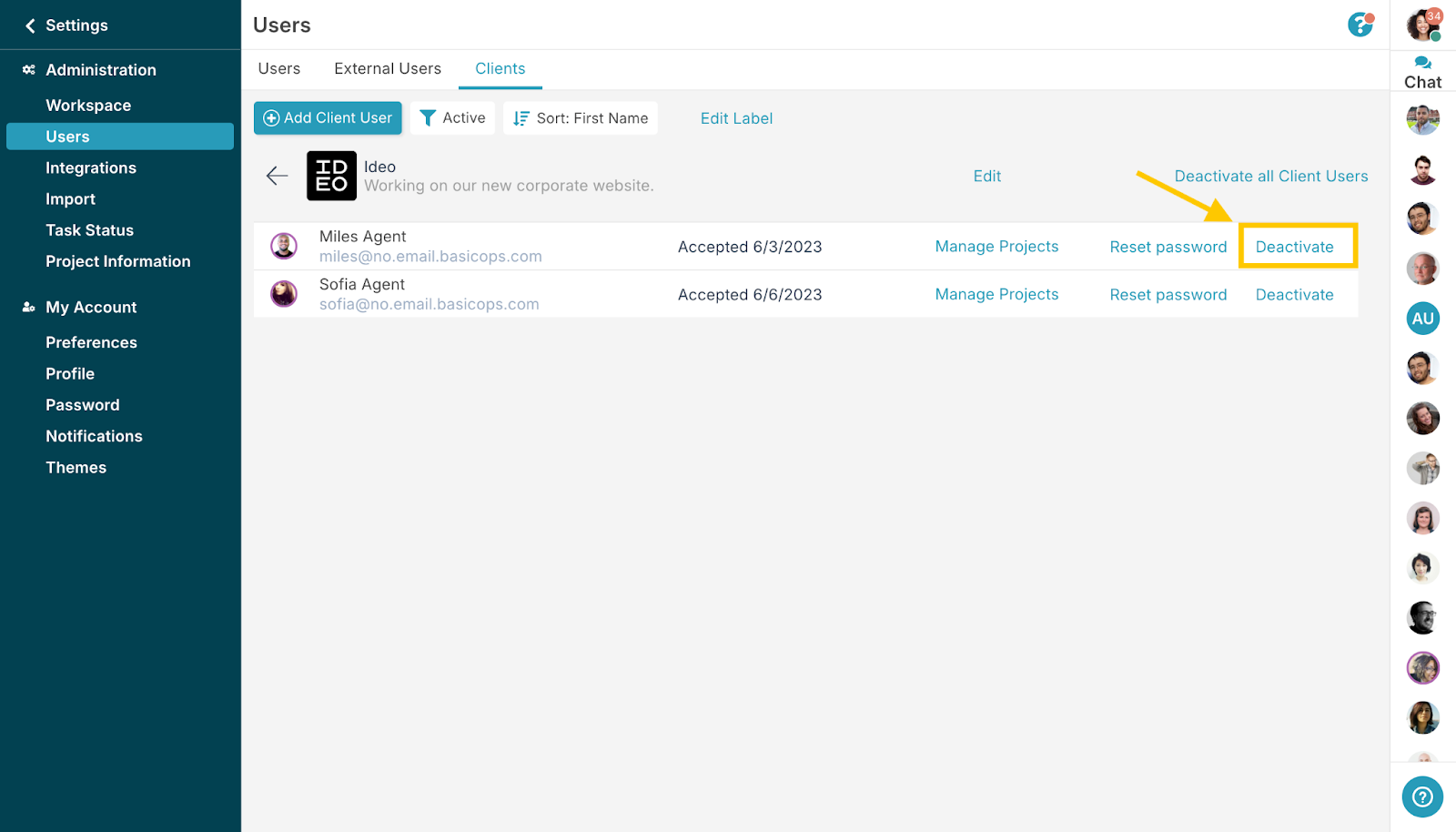Open the Active filter dropdown
Viewport: 1456px width, 832px height.
coord(452,118)
